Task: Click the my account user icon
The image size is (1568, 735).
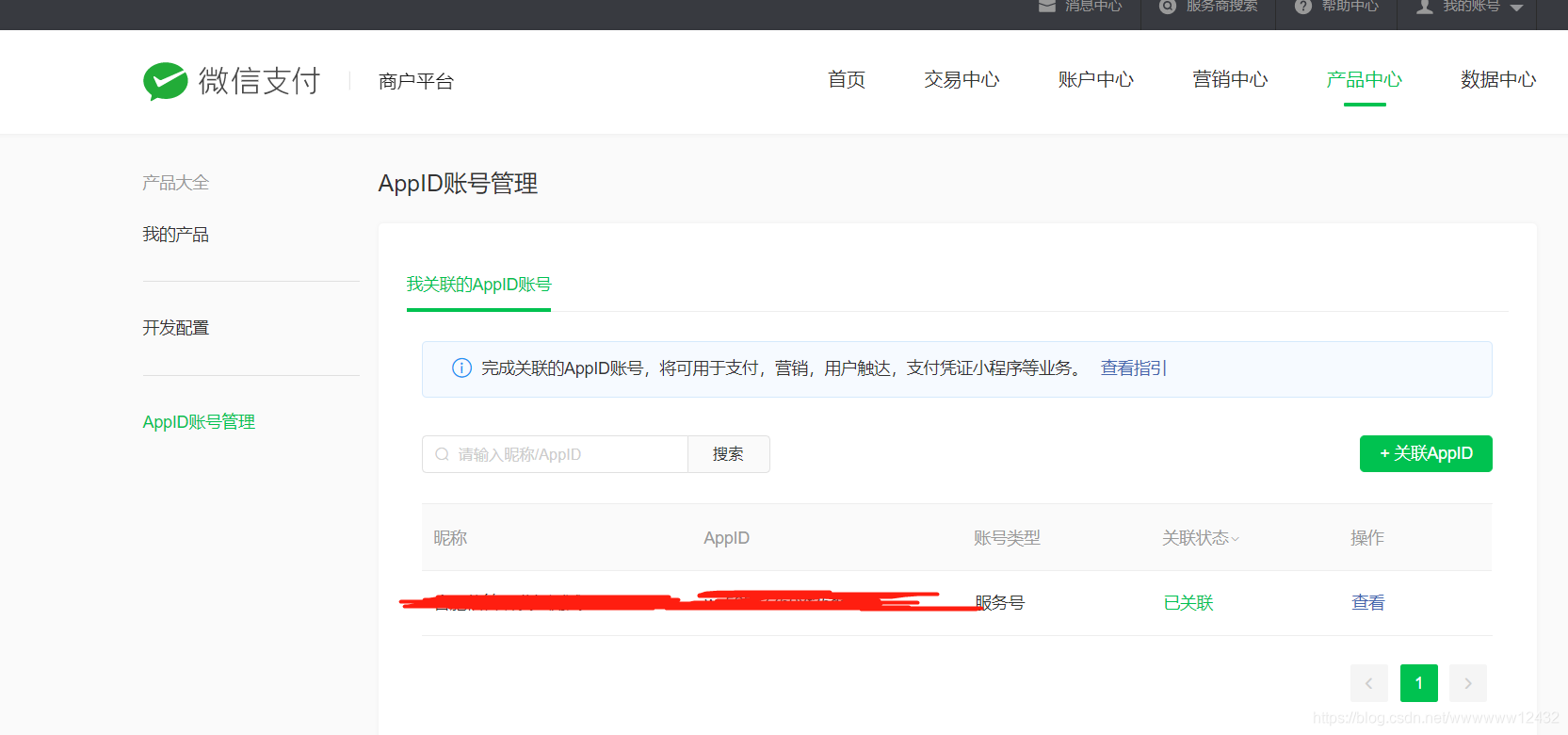Action: [1425, 6]
